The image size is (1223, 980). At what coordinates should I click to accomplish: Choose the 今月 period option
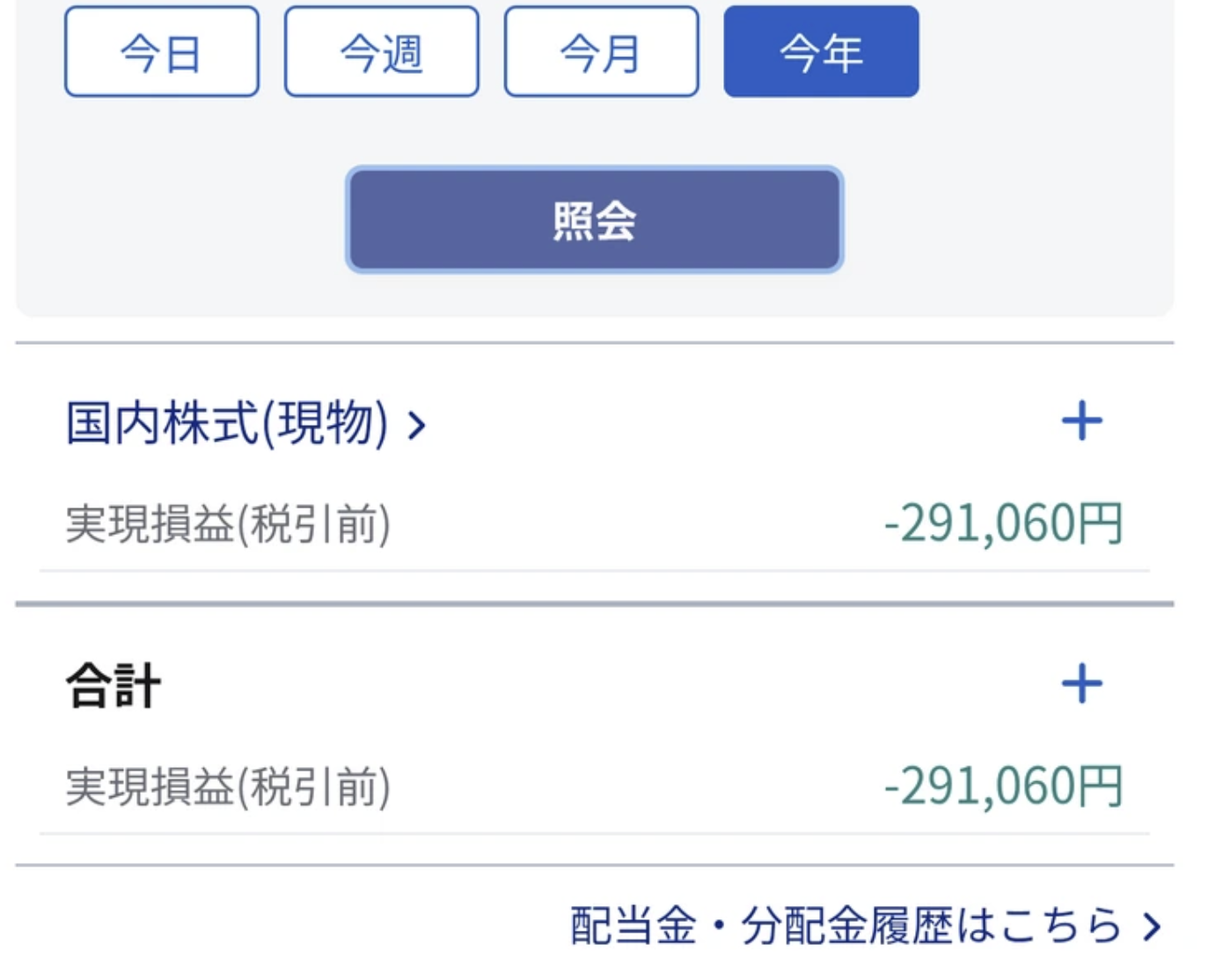(602, 52)
